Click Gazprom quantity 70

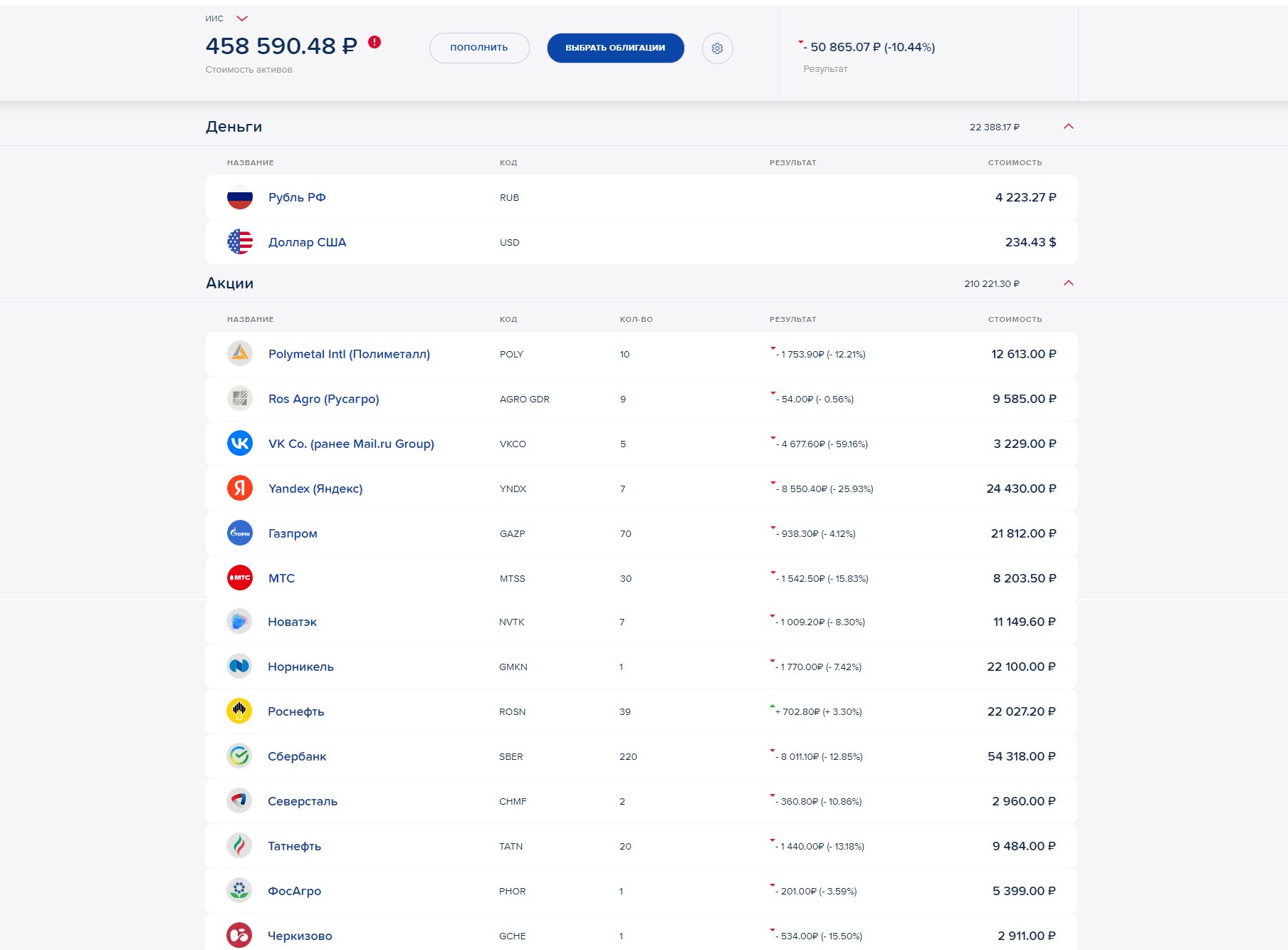pos(625,533)
